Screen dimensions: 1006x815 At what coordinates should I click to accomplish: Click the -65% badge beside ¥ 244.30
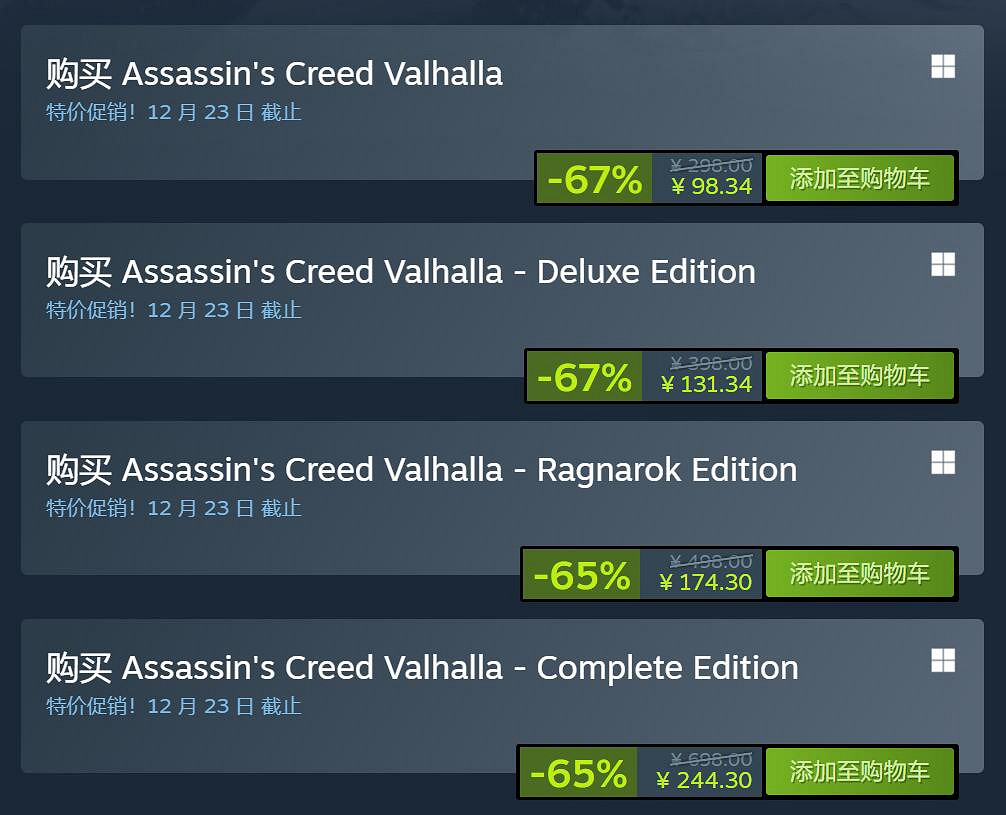tap(578, 773)
